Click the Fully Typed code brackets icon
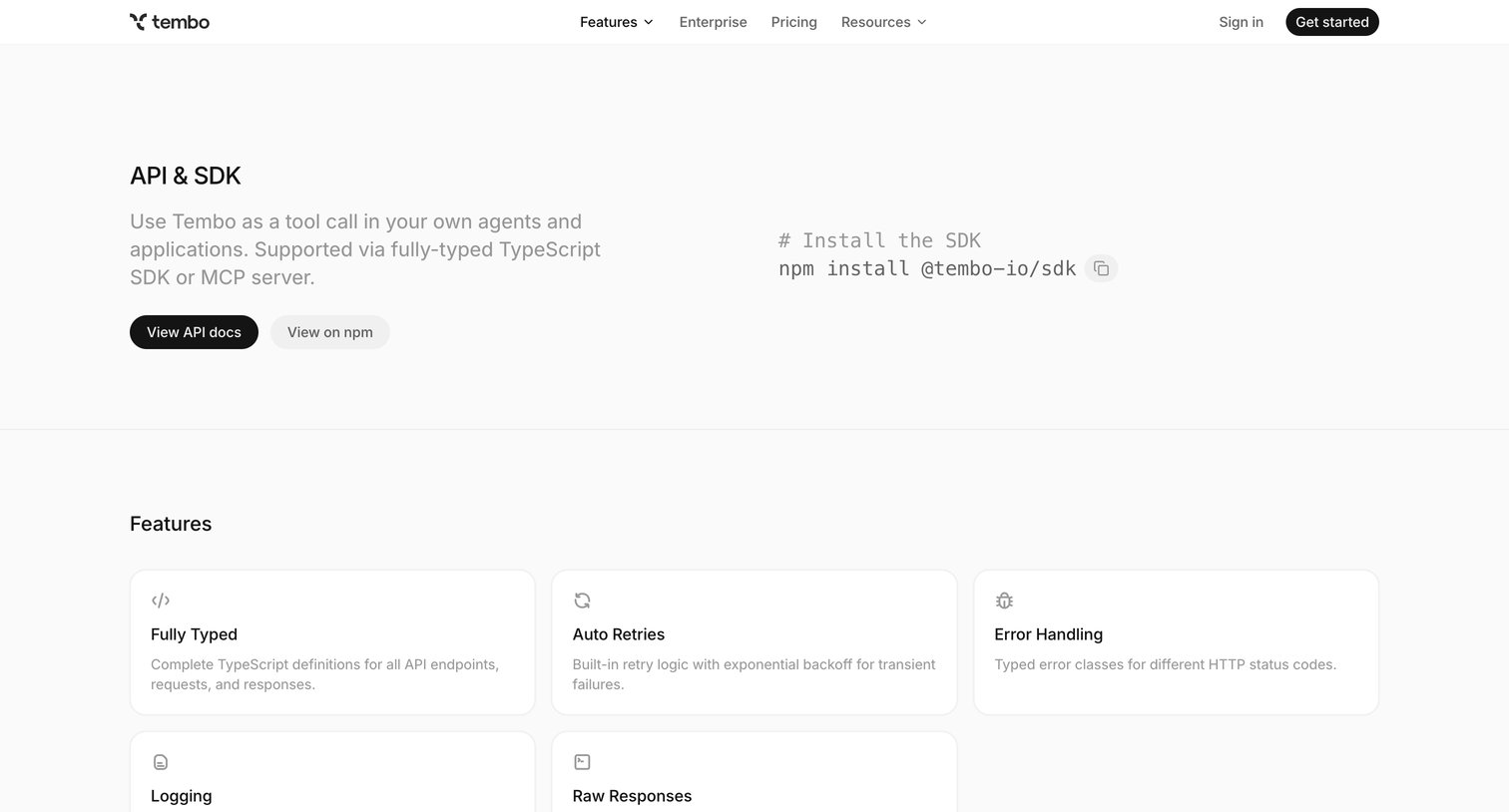 coord(161,601)
